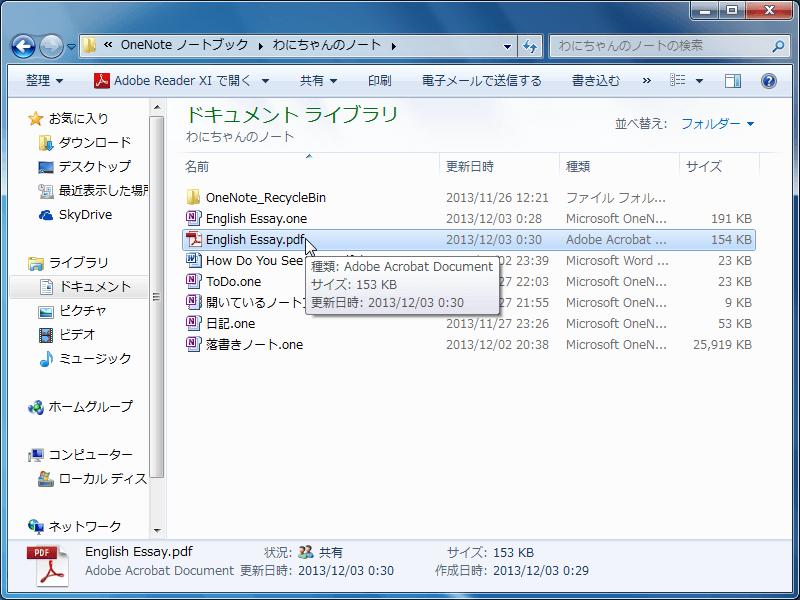Click the magnifier search icon
This screenshot has width=800, height=600.
coord(779,46)
